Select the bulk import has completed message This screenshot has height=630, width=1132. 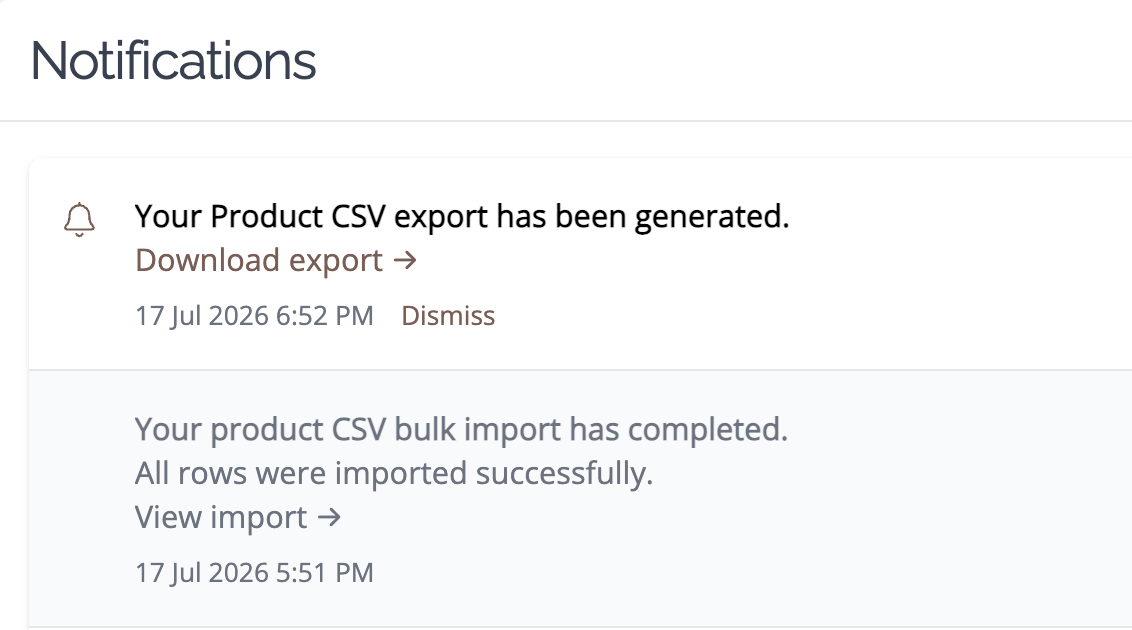coord(461,429)
